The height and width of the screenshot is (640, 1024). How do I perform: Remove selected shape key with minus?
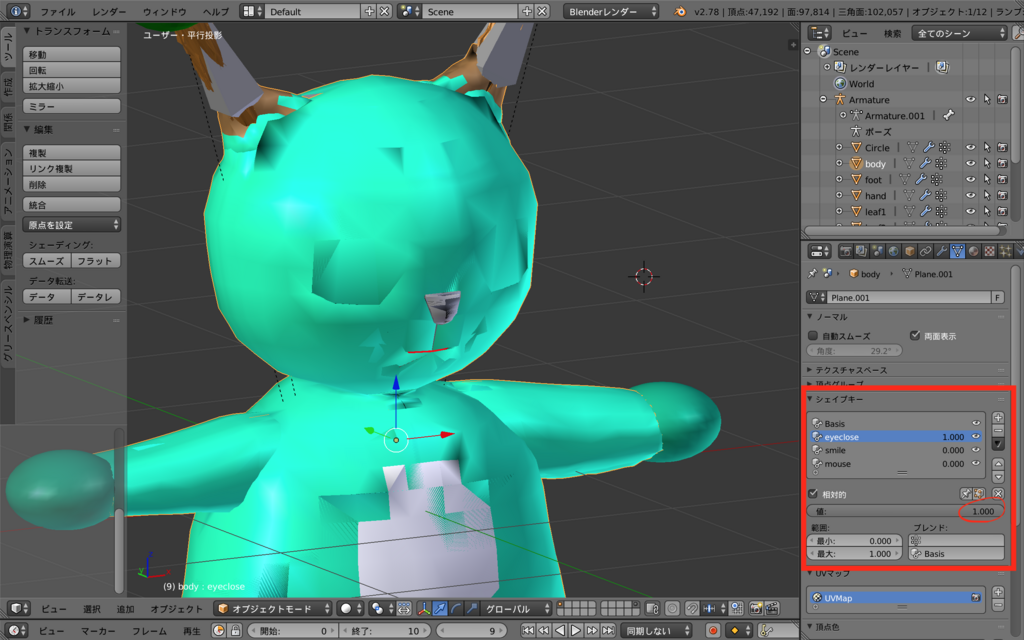click(x=998, y=430)
